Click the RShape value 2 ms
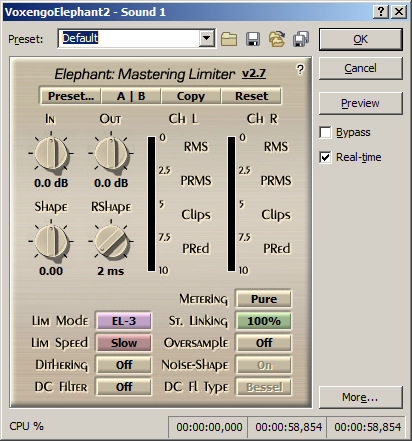The image size is (412, 441). pos(111,271)
